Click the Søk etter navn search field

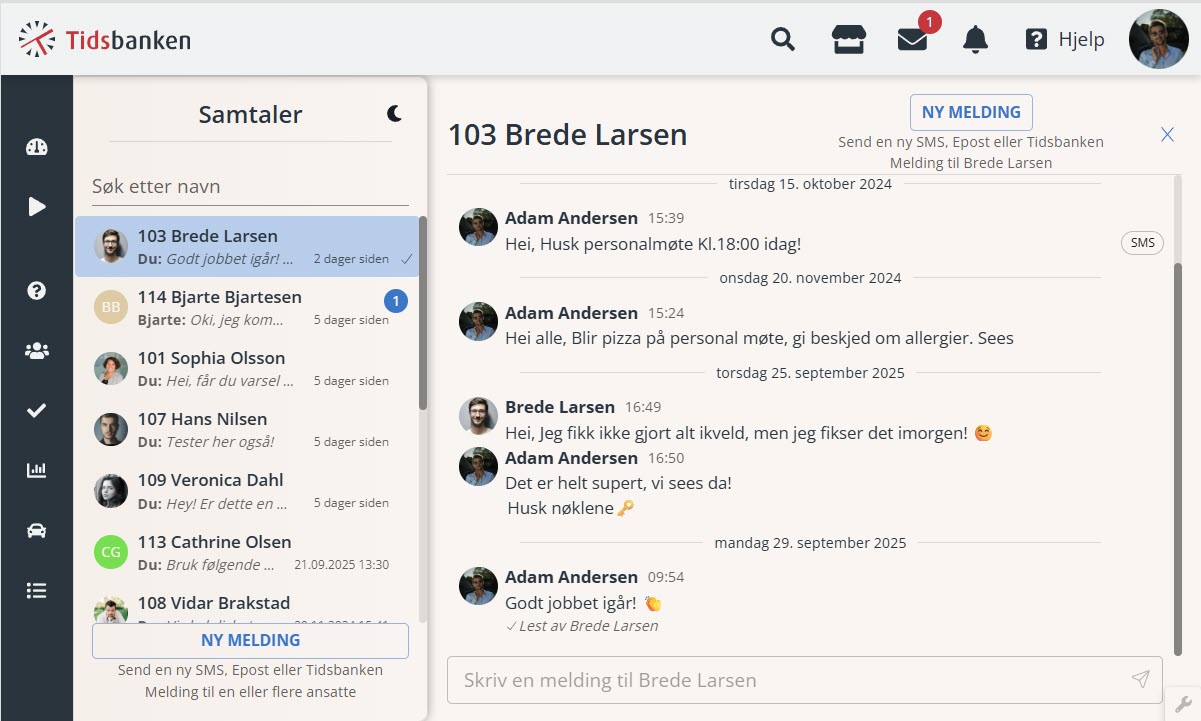pos(250,187)
